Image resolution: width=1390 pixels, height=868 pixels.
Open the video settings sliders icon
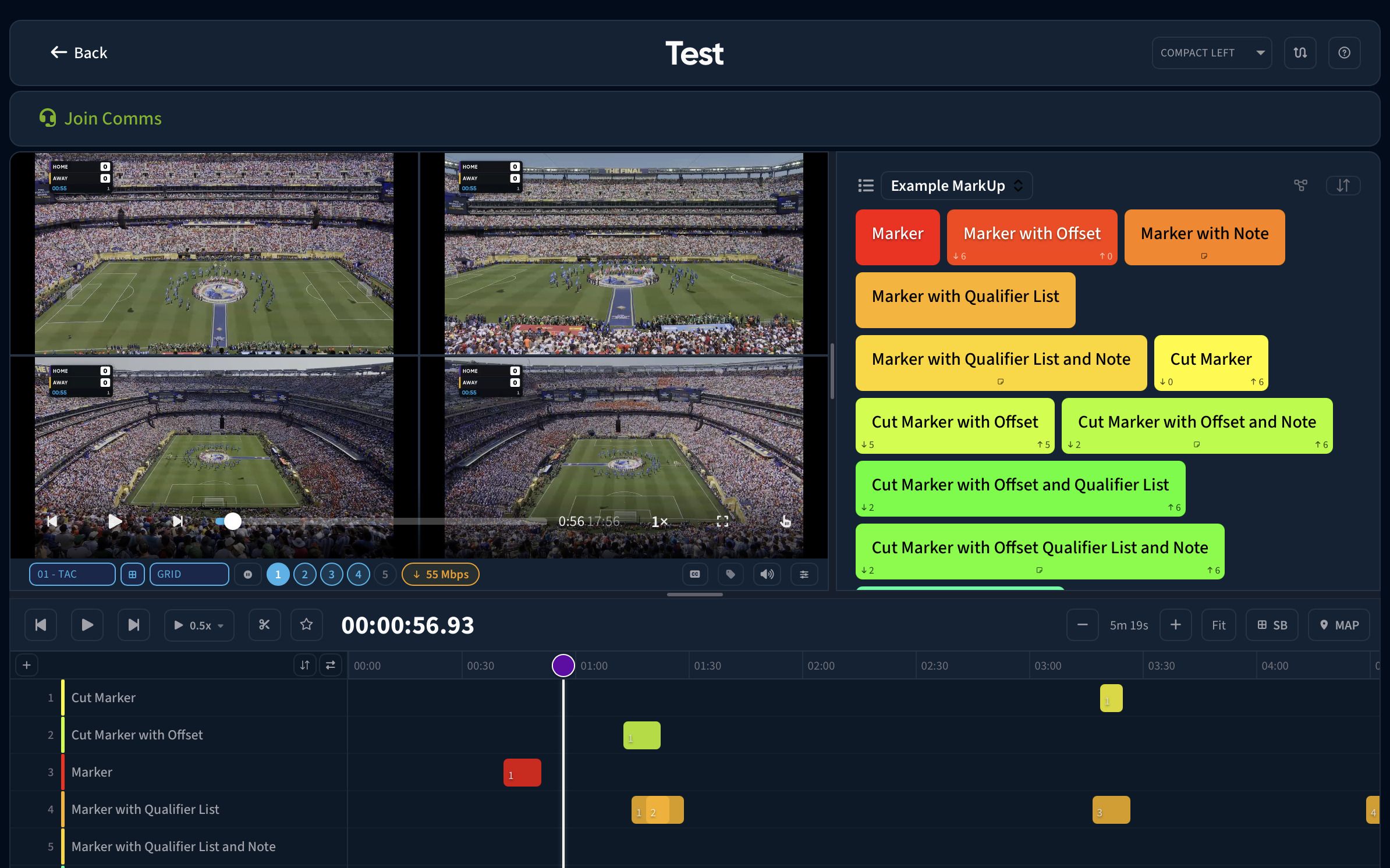(x=804, y=574)
